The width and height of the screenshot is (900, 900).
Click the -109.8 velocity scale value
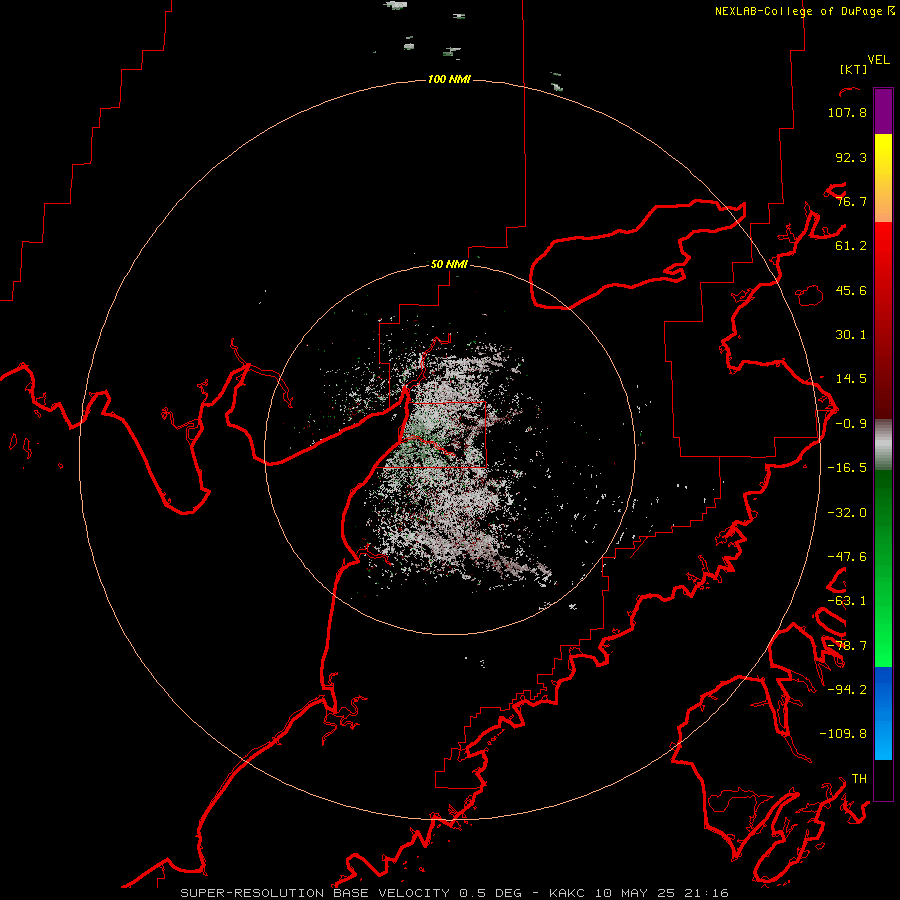(x=843, y=734)
